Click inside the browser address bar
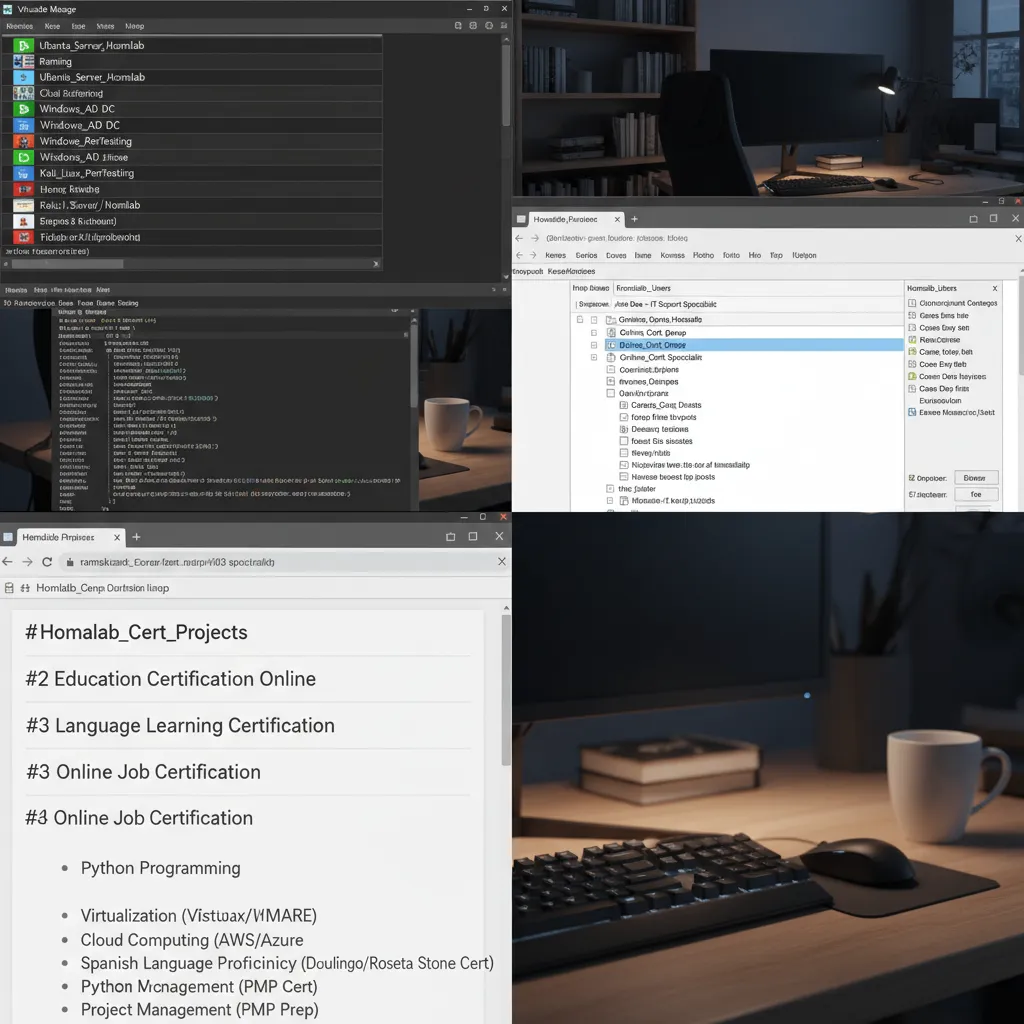Viewport: 1024px width, 1024px height. [250, 561]
